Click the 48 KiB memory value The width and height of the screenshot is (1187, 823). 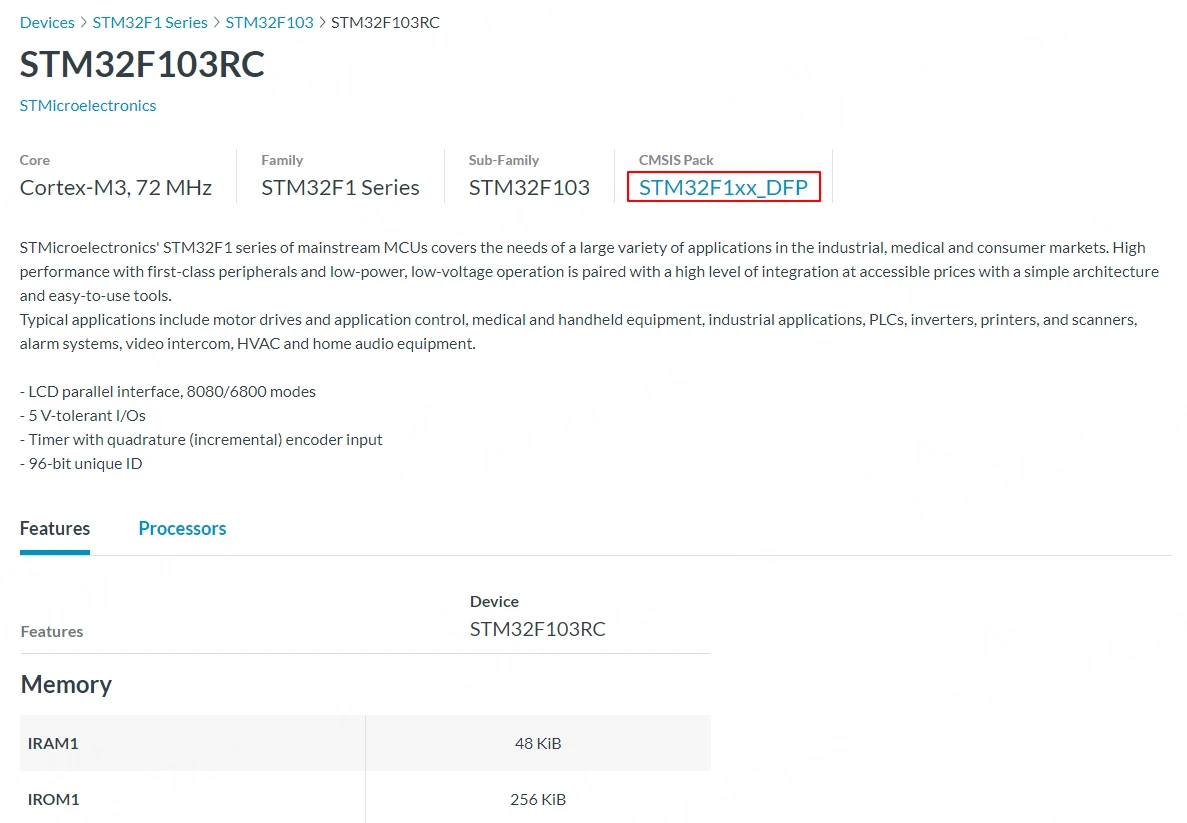[538, 743]
